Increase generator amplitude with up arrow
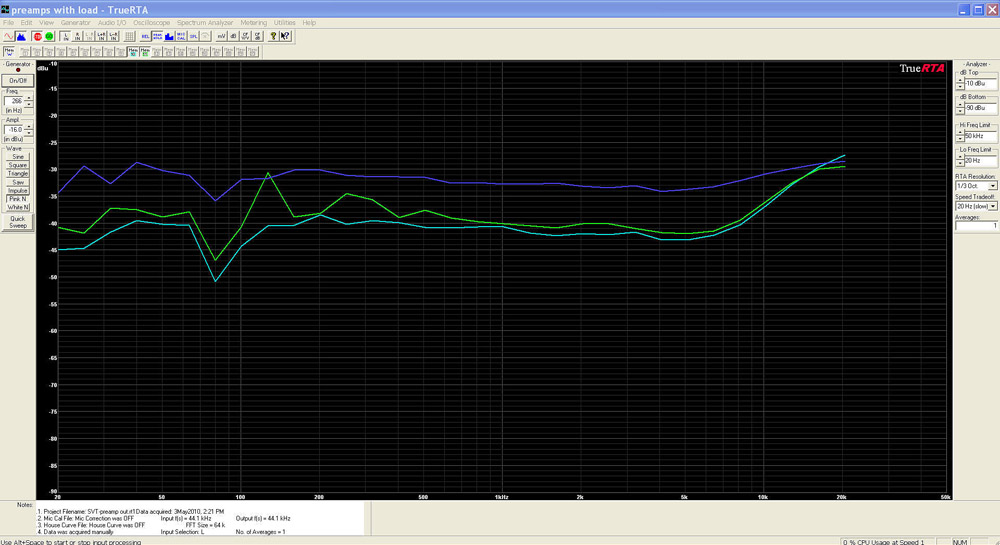Image resolution: width=1000 pixels, height=545 pixels. (x=28, y=127)
